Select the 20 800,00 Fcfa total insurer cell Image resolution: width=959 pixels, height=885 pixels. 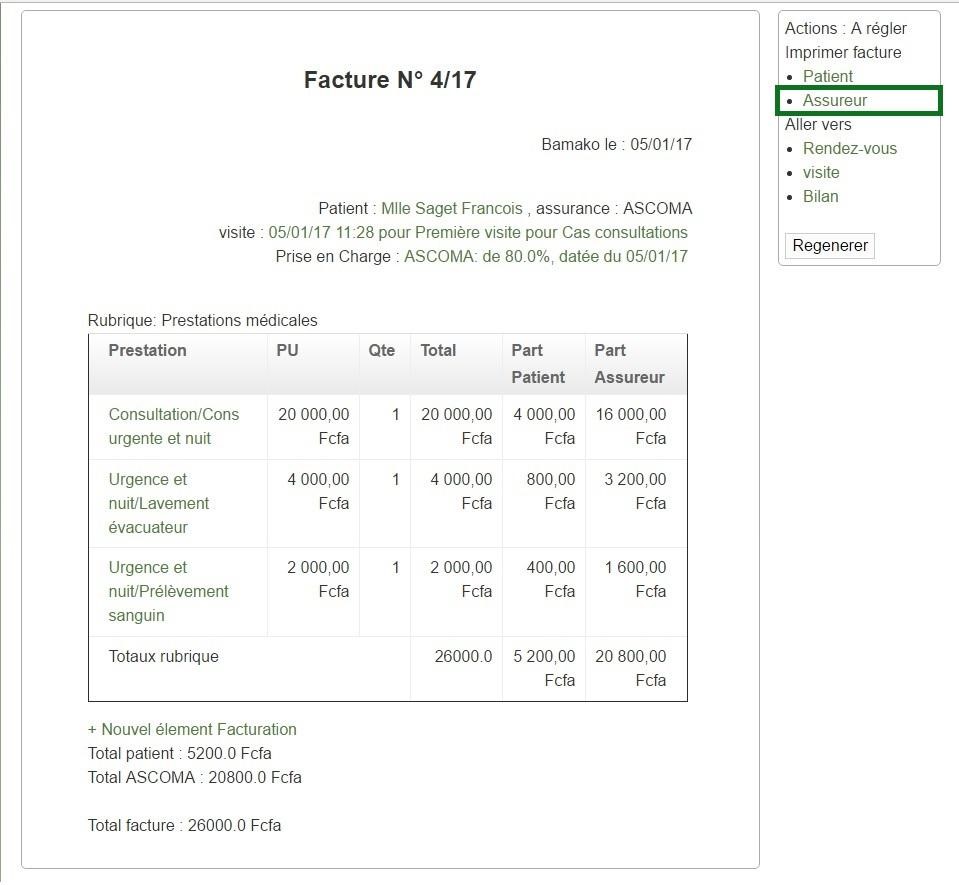(x=636, y=668)
